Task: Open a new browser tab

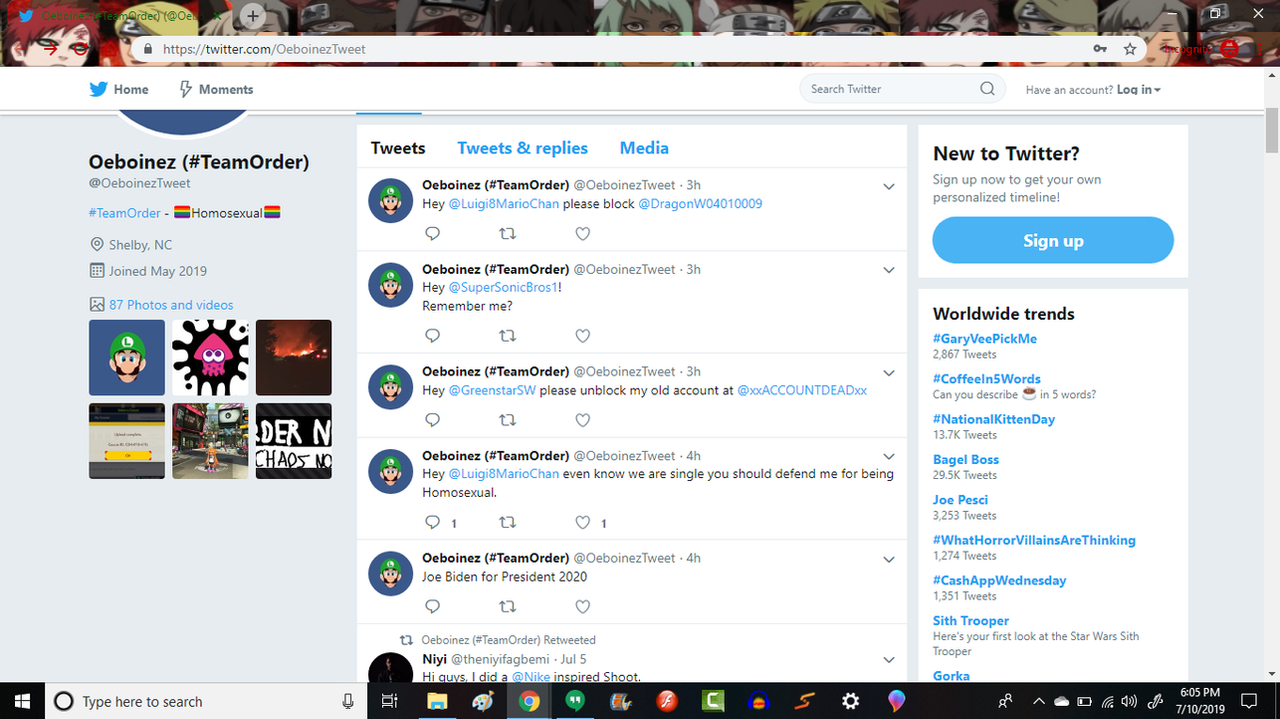Action: 253,16
